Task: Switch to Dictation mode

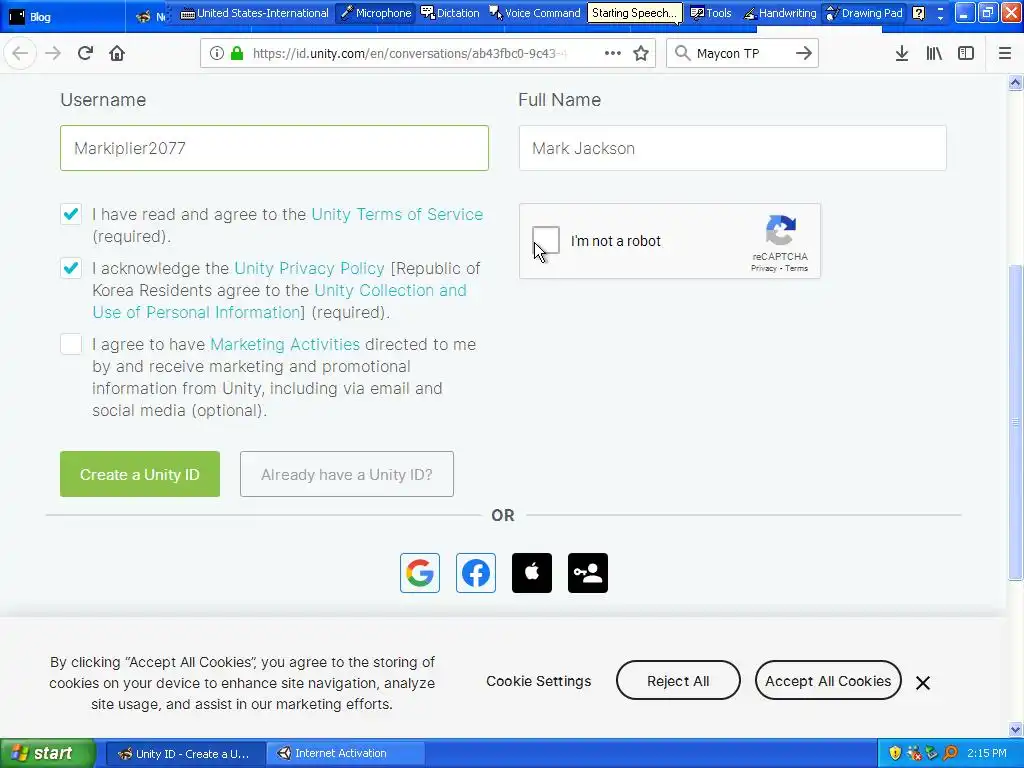Action: pyautogui.click(x=450, y=13)
